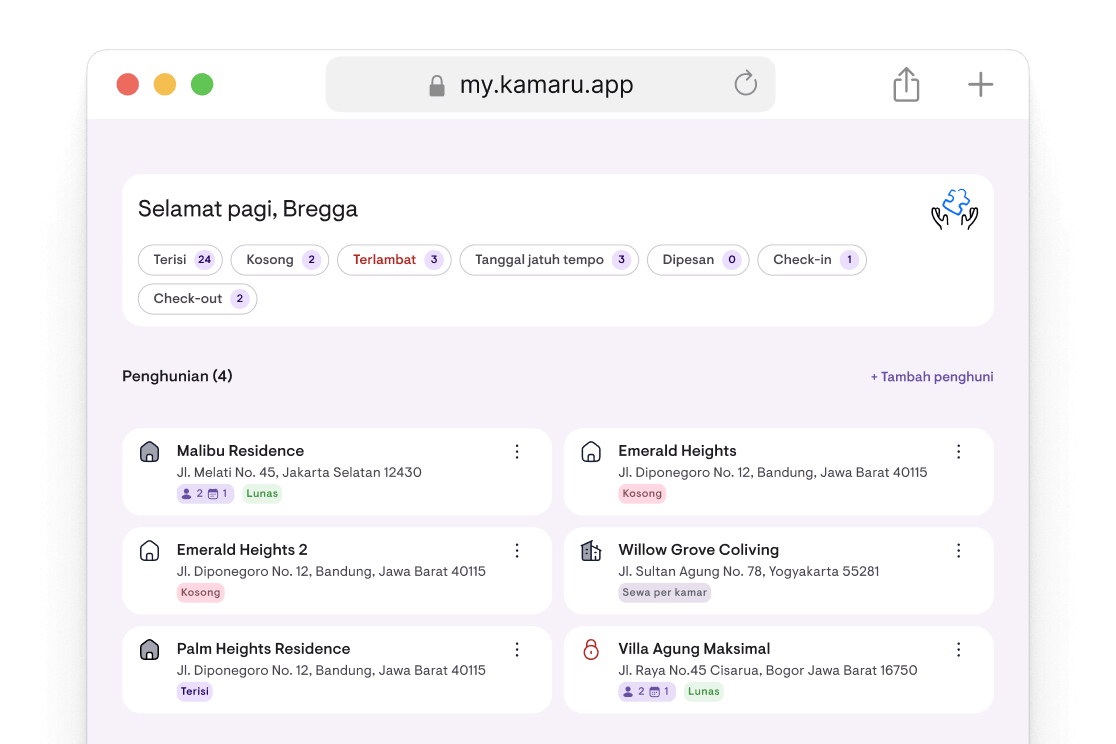
Task: Click address Jl. Melati No. 45
Action: coord(299,472)
